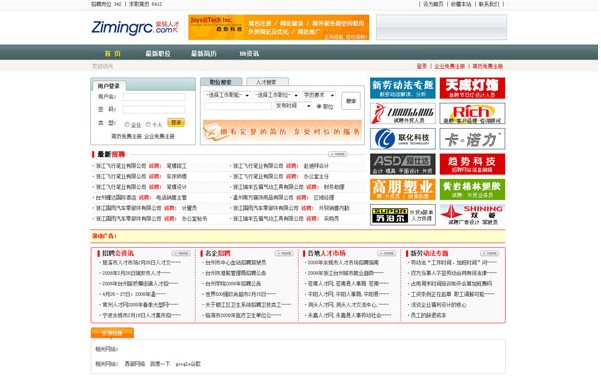This screenshot has height=380, width=601.
Task: Click 企业免费注册 in top right bar
Action: click(450, 66)
